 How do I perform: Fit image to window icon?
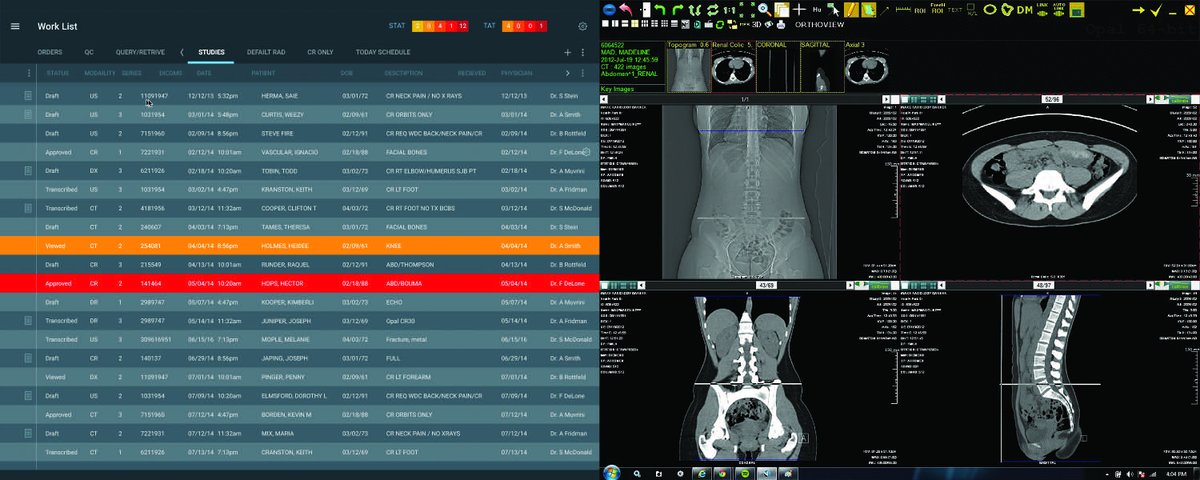747,9
